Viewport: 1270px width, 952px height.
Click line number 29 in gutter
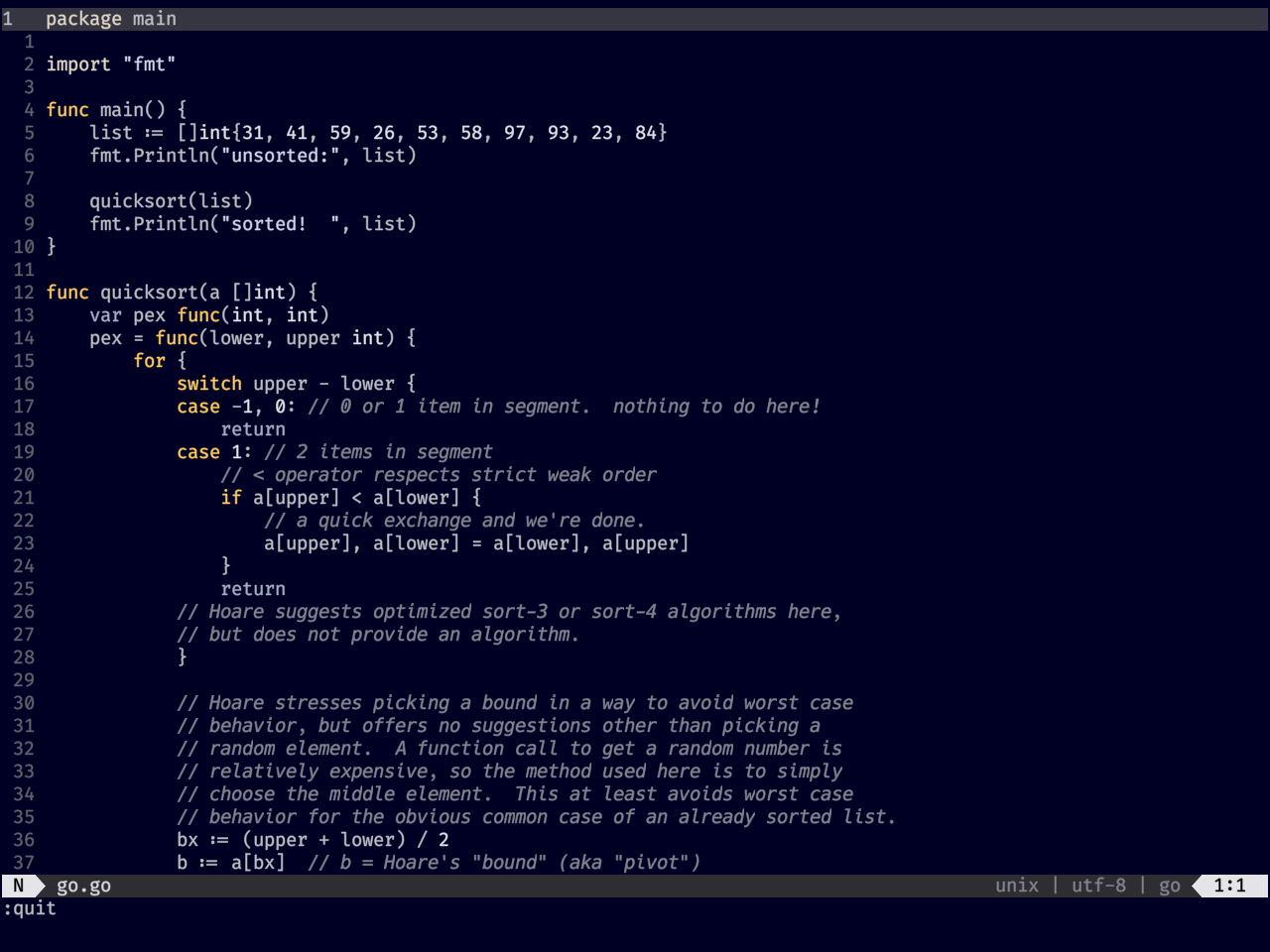[24, 680]
